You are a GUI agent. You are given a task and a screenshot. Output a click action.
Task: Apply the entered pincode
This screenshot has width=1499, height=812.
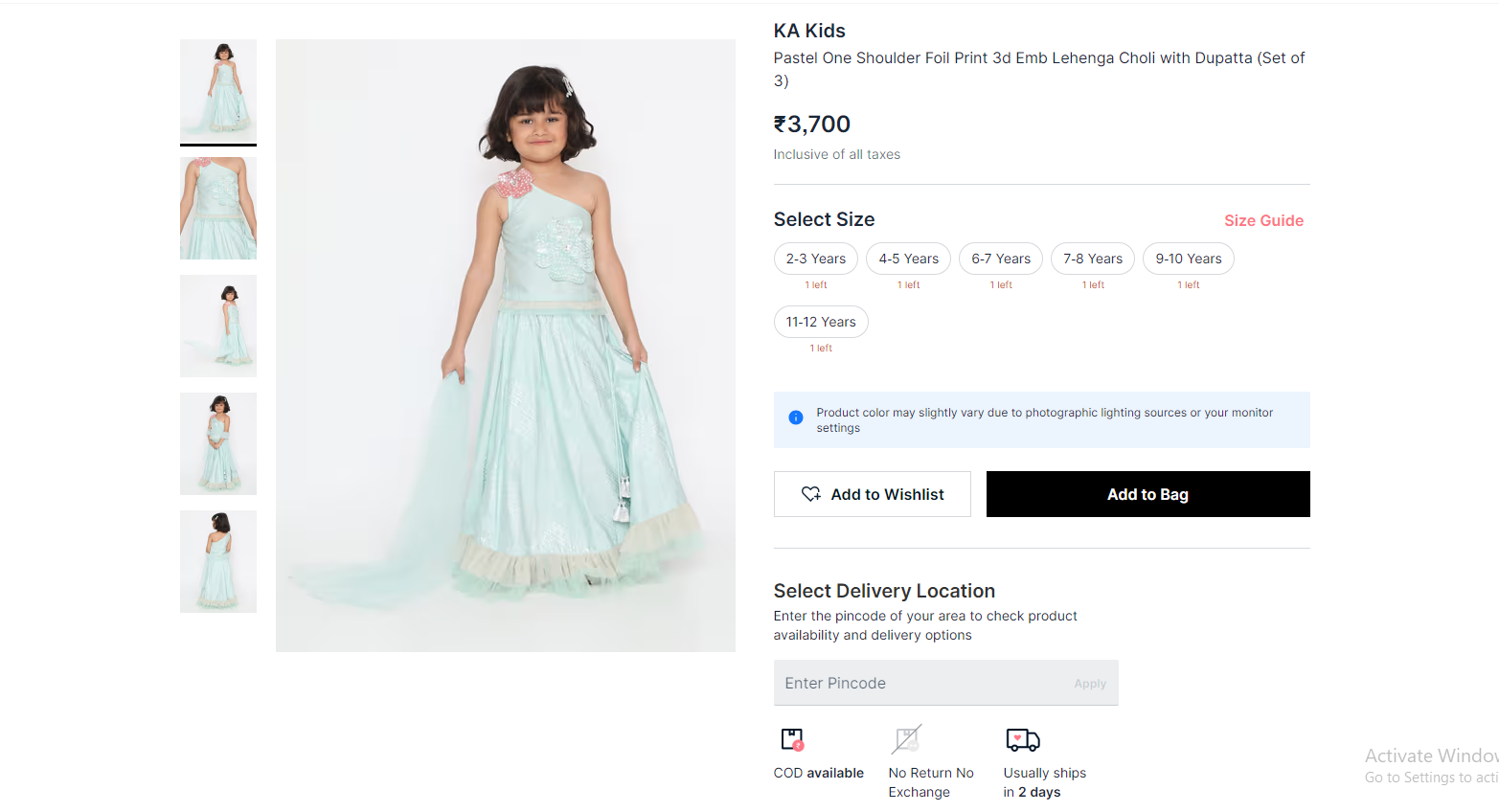[x=1090, y=684]
